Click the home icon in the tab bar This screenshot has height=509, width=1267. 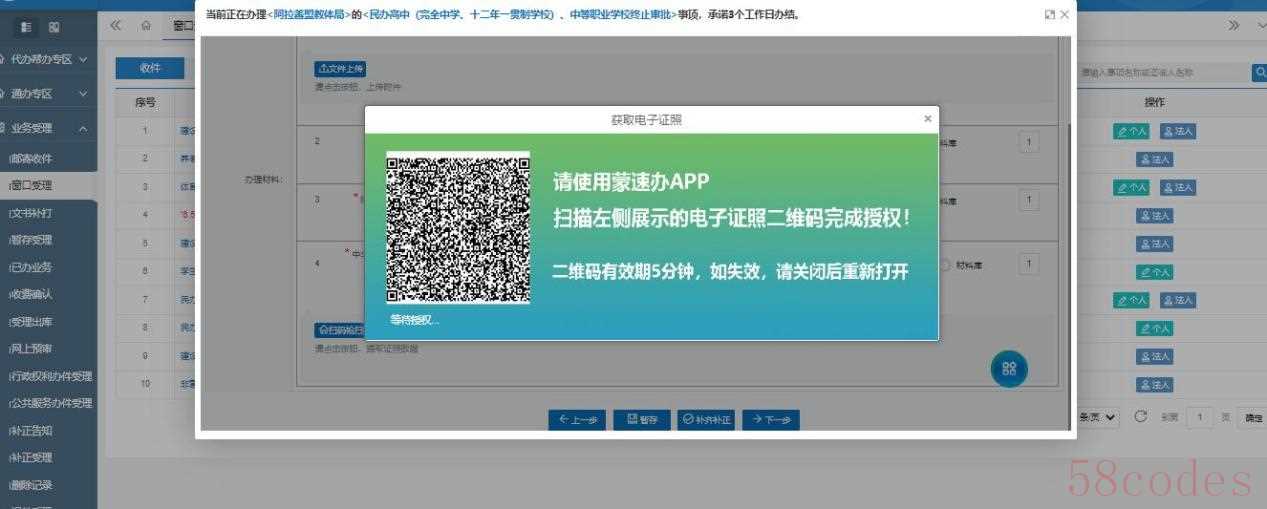point(146,25)
